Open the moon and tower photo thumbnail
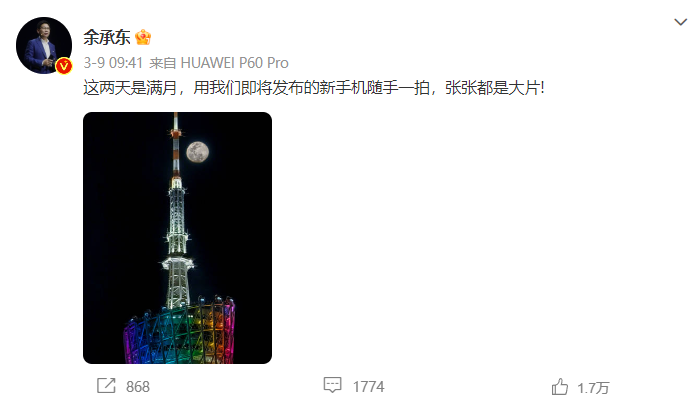The height and width of the screenshot is (400, 697). tap(177, 238)
